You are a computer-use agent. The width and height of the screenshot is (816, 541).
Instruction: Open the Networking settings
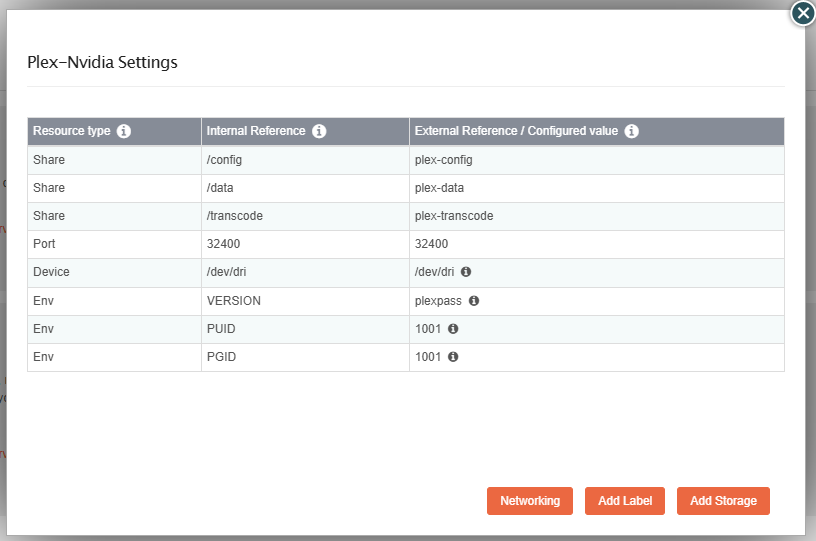[530, 501]
